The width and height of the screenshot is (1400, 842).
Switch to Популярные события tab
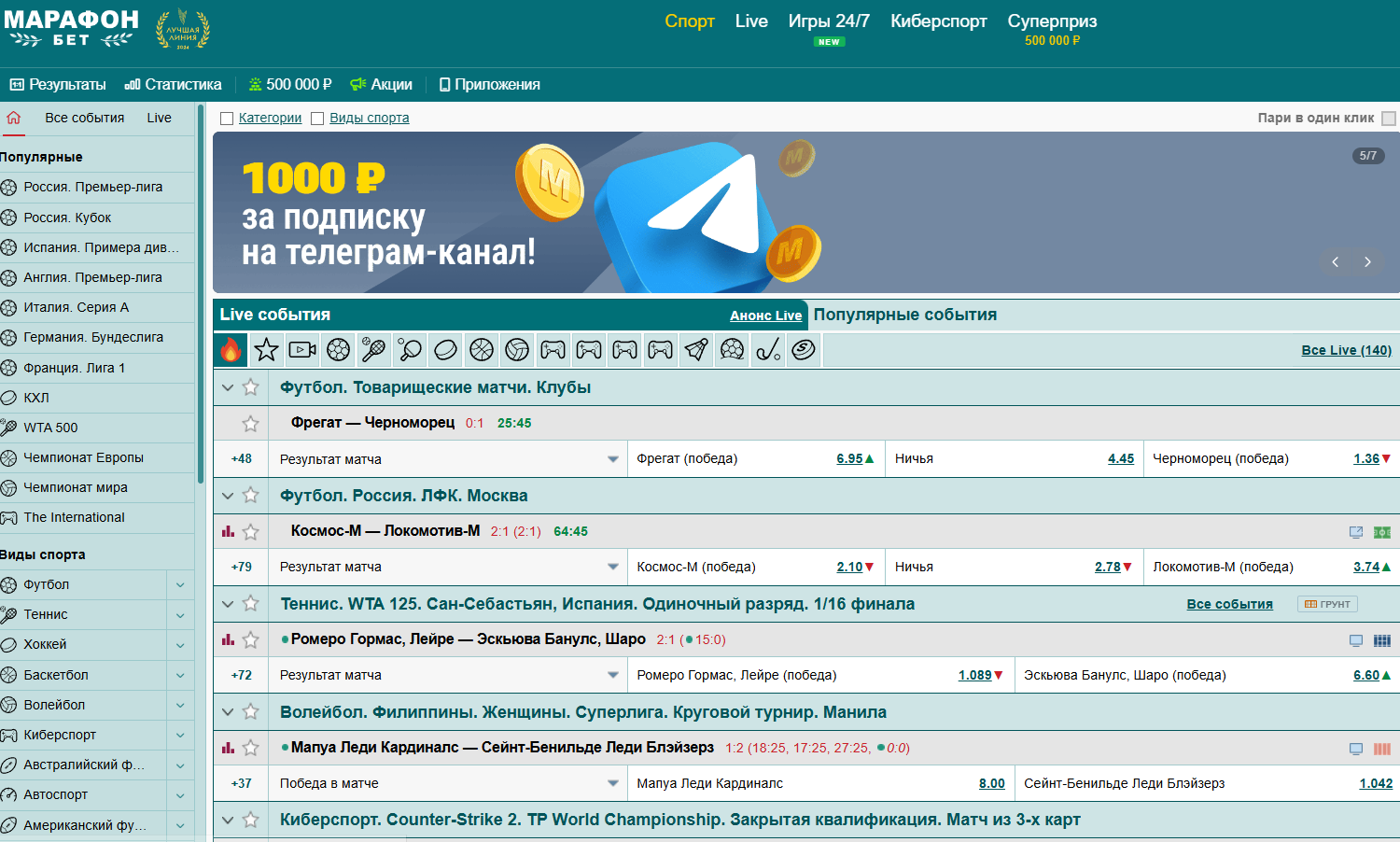coord(905,315)
